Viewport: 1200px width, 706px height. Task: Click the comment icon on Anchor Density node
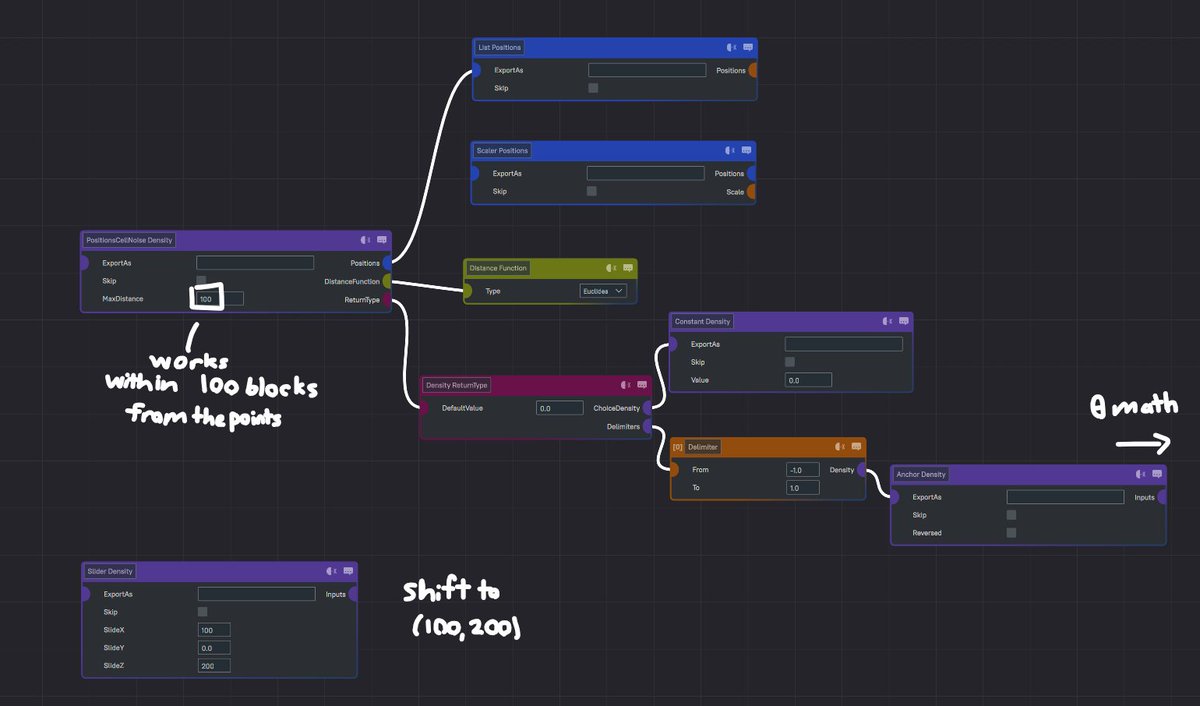[x=1157, y=474]
